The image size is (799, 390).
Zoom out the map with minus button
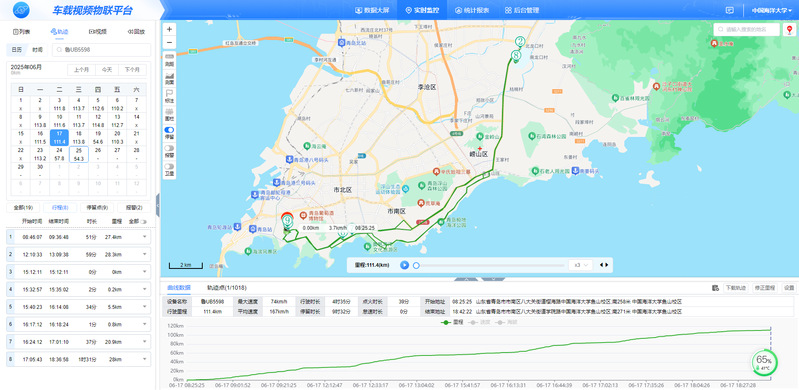169,43
